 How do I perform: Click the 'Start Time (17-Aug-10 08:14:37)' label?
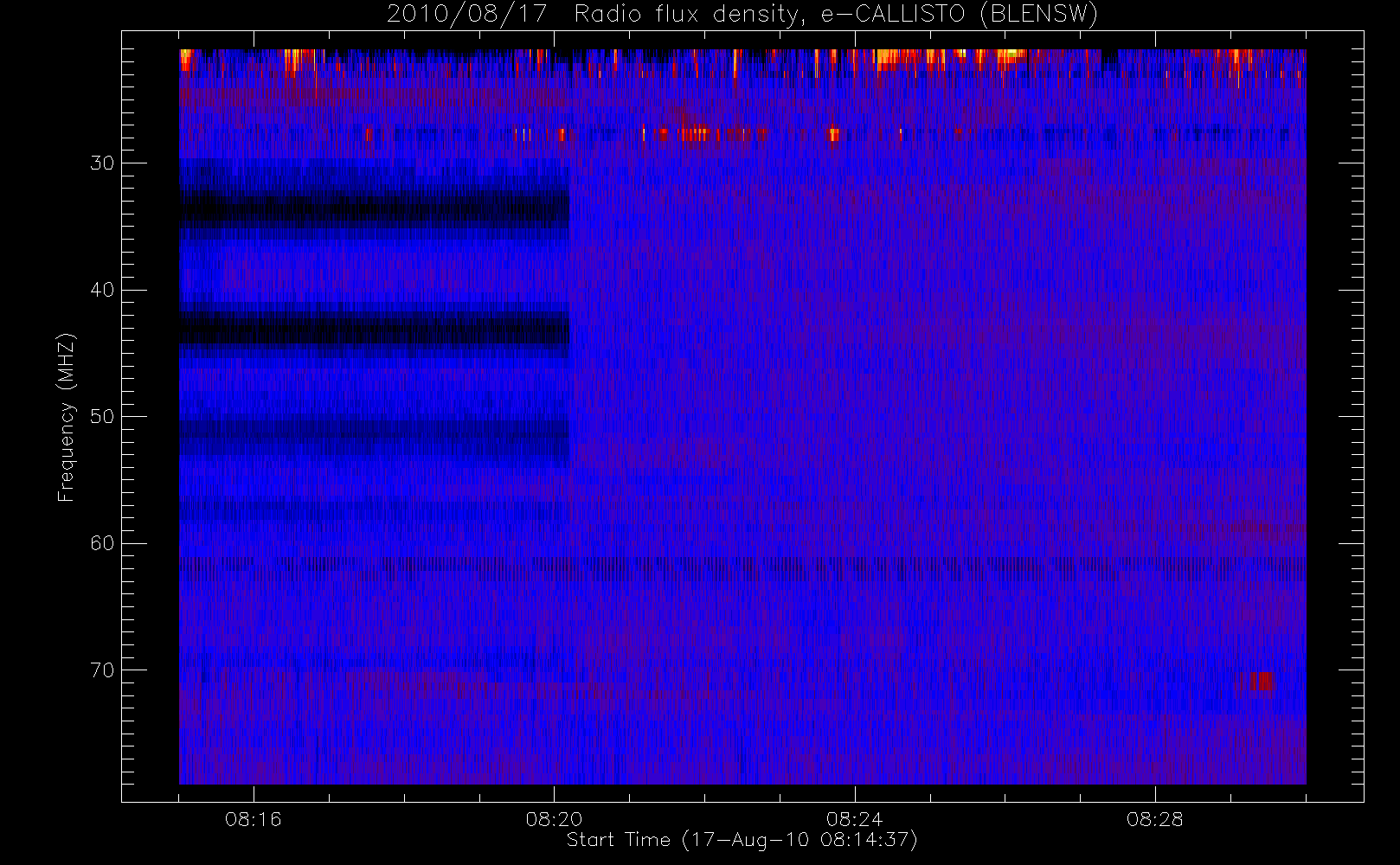coord(742,840)
